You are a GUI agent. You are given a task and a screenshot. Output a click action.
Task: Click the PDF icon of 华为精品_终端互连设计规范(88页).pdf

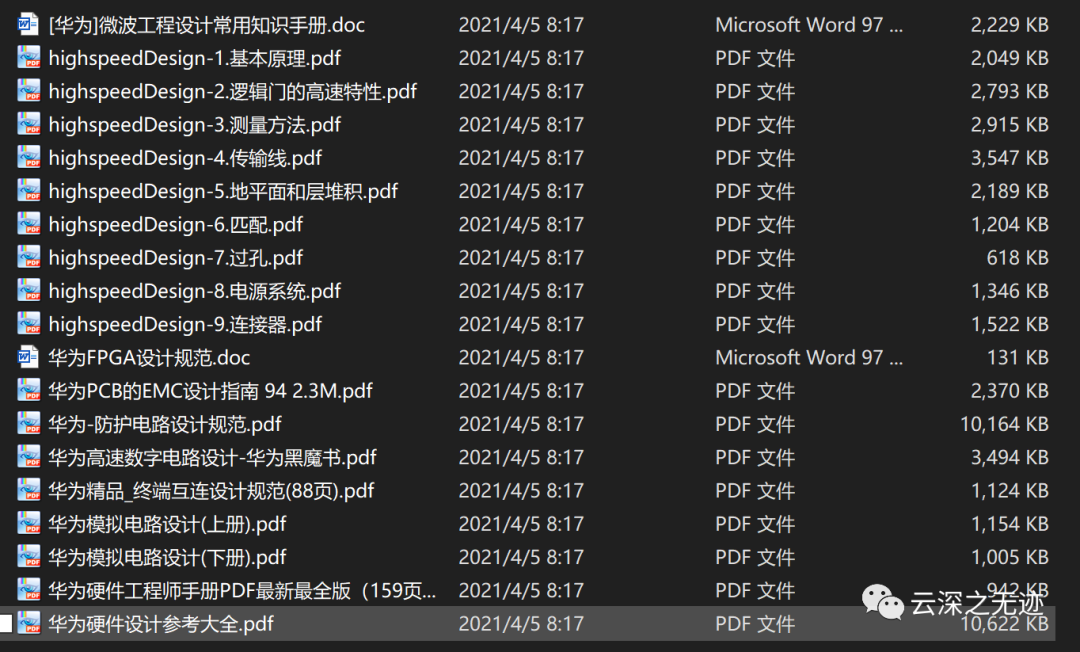click(x=28, y=490)
